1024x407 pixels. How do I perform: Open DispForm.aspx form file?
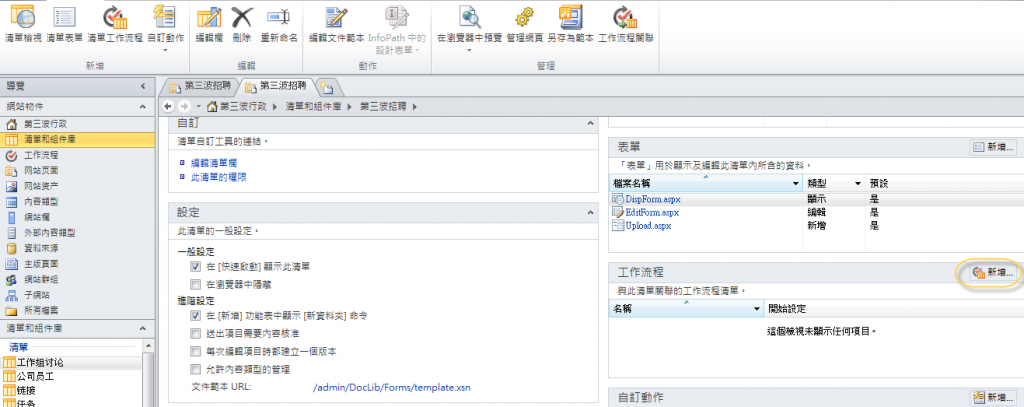pyautogui.click(x=653, y=199)
